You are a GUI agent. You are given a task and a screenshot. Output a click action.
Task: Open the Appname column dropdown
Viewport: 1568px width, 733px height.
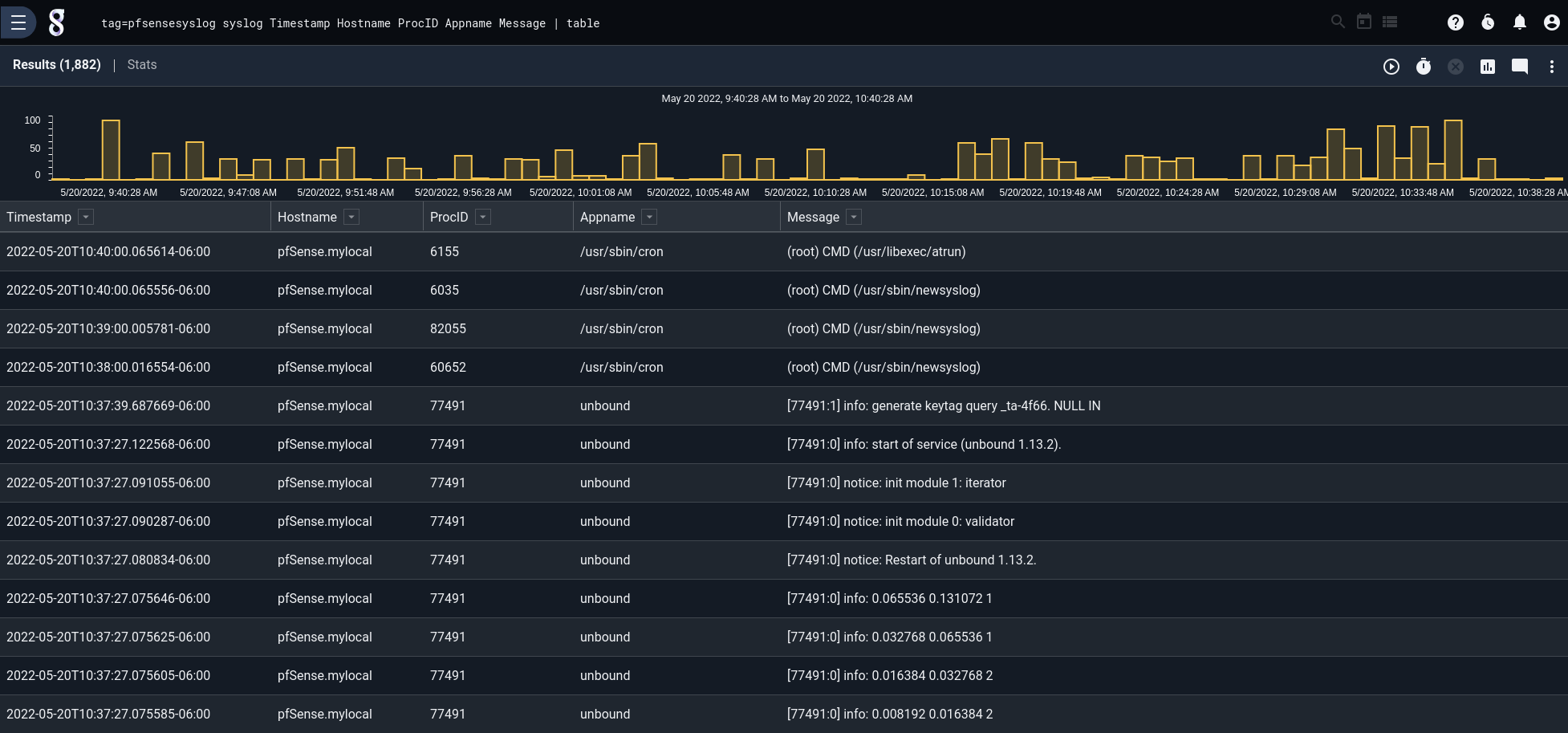[650, 217]
